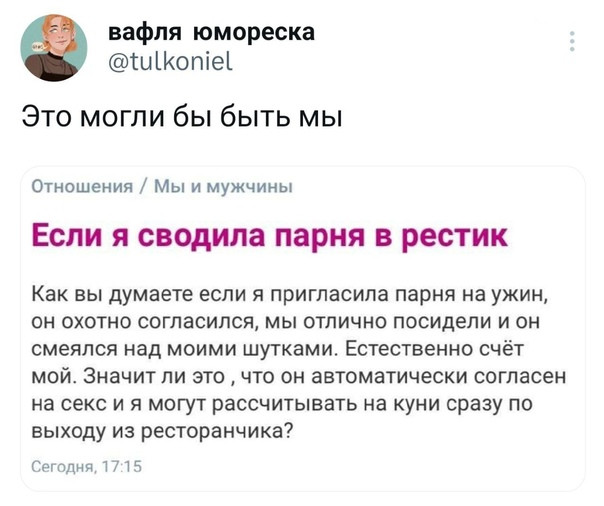Click the @tulkoniel handle
604x506 pixels.
click(x=171, y=61)
